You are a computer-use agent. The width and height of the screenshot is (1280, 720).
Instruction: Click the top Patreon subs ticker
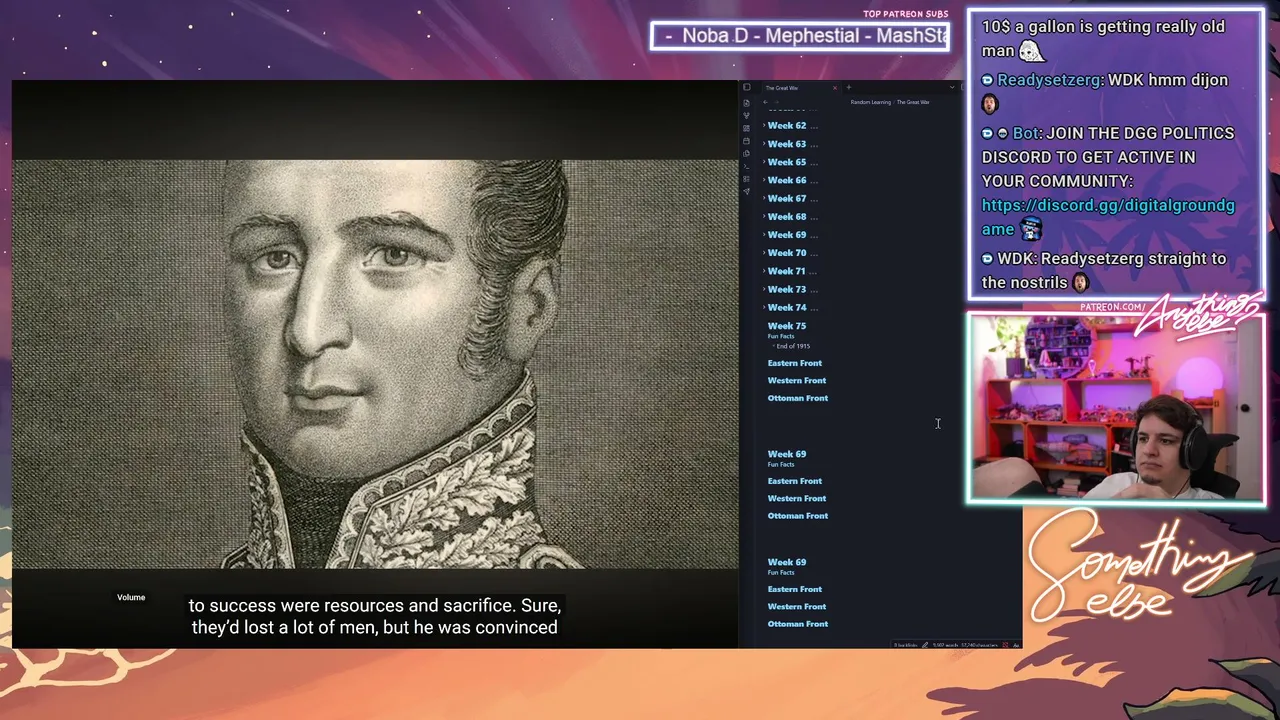click(x=800, y=36)
